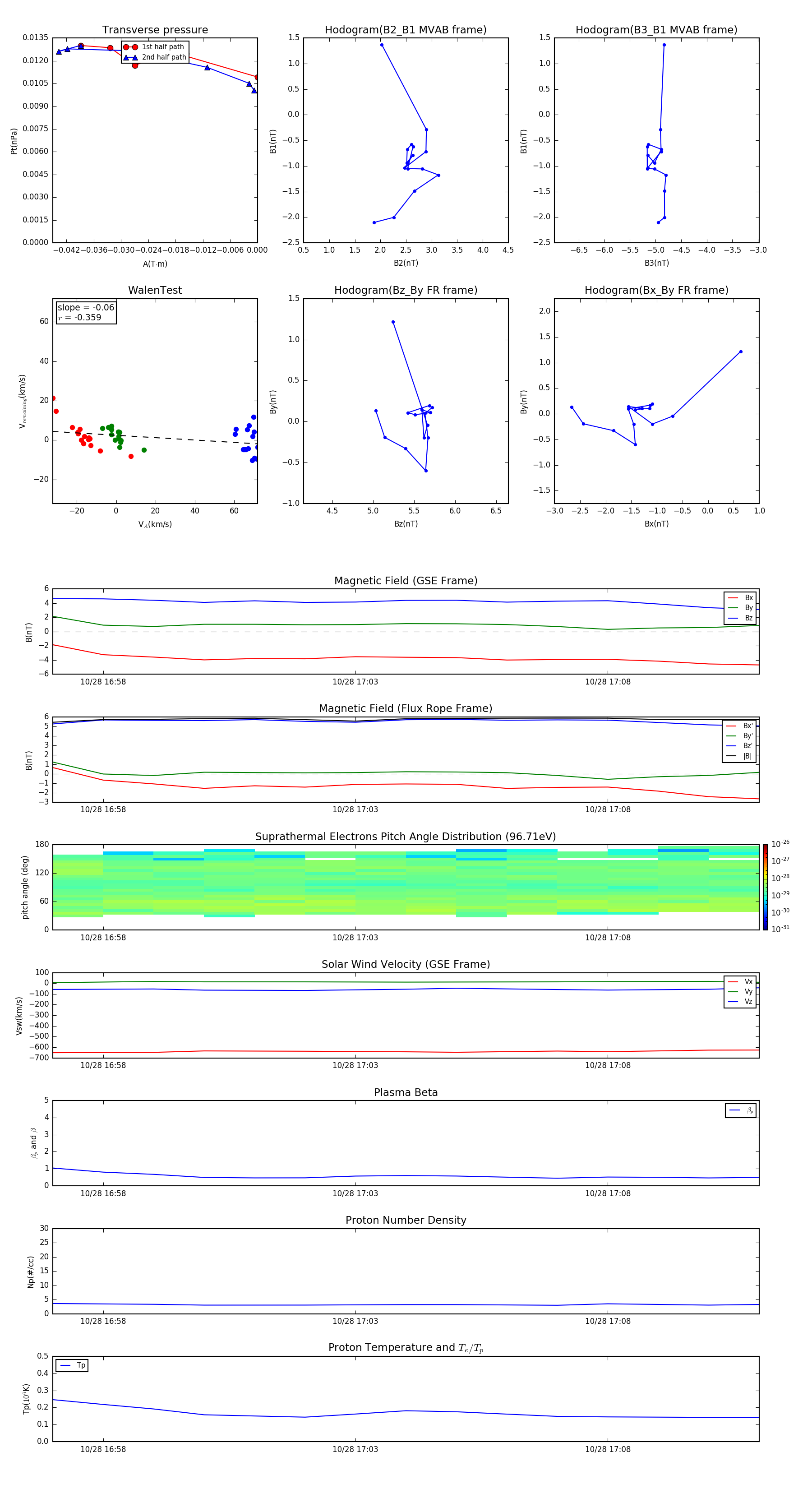This screenshot has width=812, height=1489.
Task: Click the topmost data point in B2_B1 hodogram
Action: point(382,45)
